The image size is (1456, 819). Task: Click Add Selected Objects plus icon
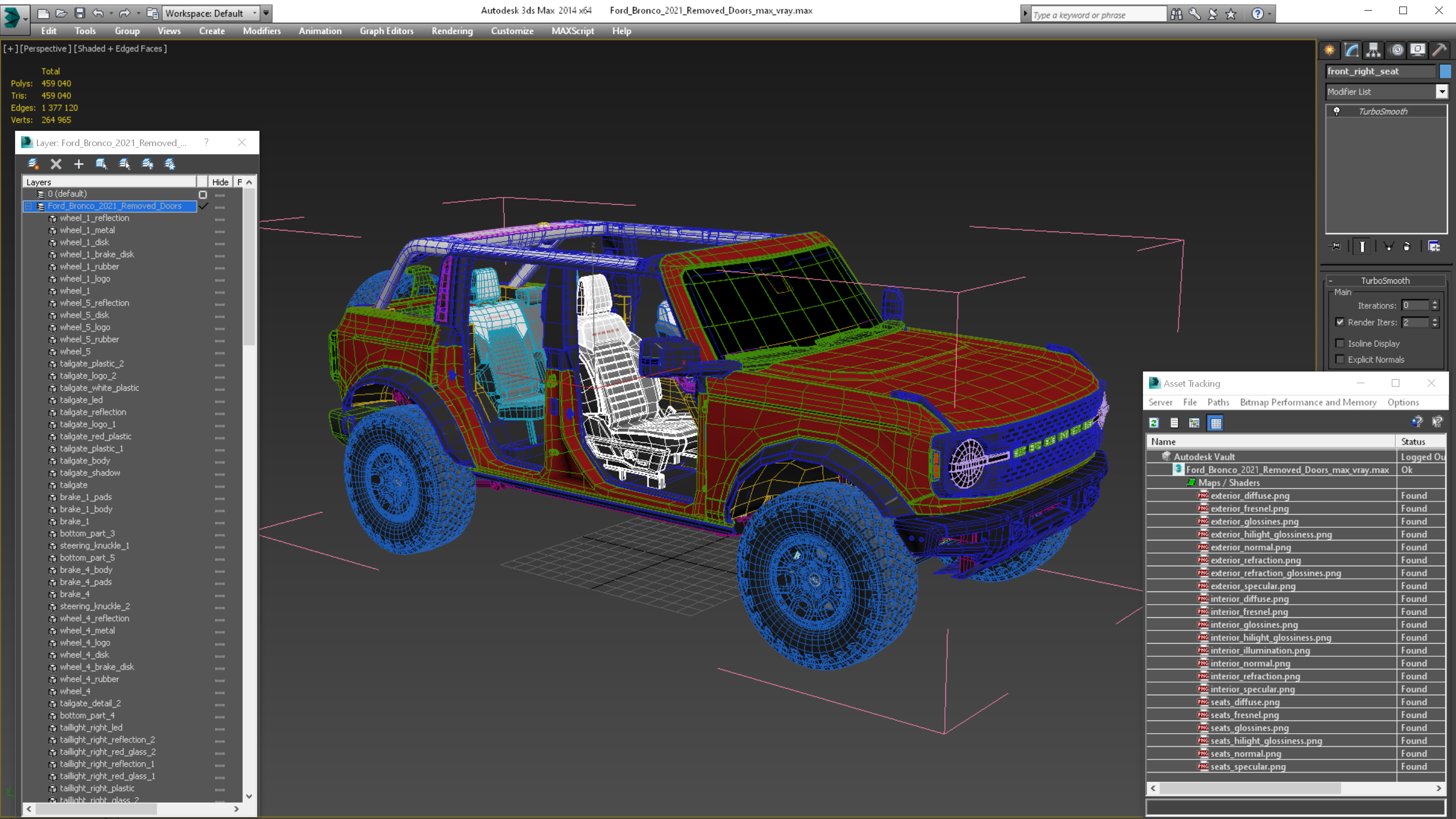click(x=78, y=164)
